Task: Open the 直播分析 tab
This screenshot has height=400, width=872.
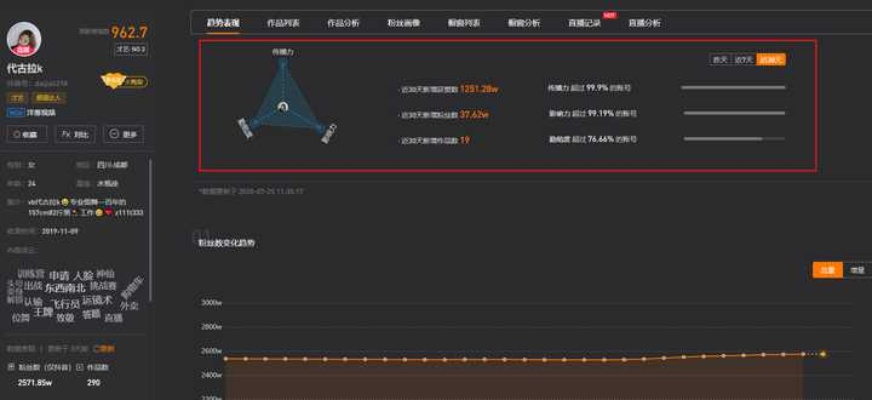Action: coord(644,22)
